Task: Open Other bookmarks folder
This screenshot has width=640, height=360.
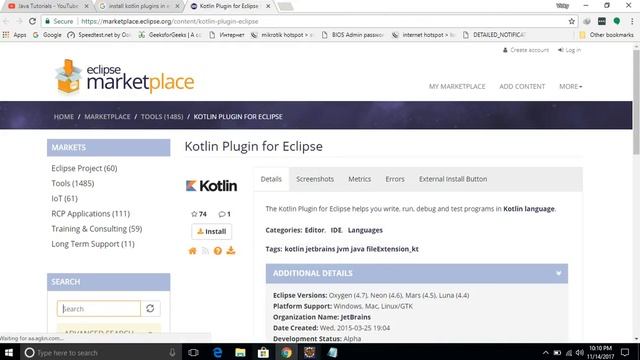Action: coord(607,35)
